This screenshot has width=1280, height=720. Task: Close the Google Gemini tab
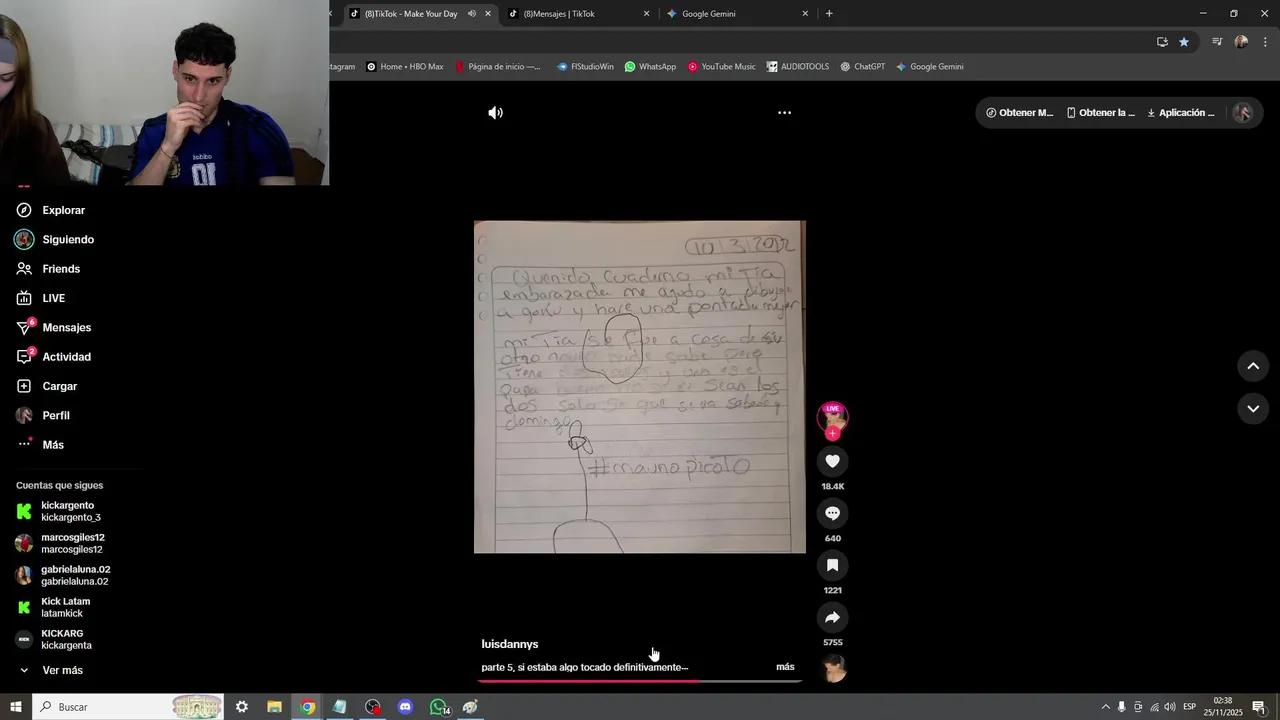tap(805, 14)
